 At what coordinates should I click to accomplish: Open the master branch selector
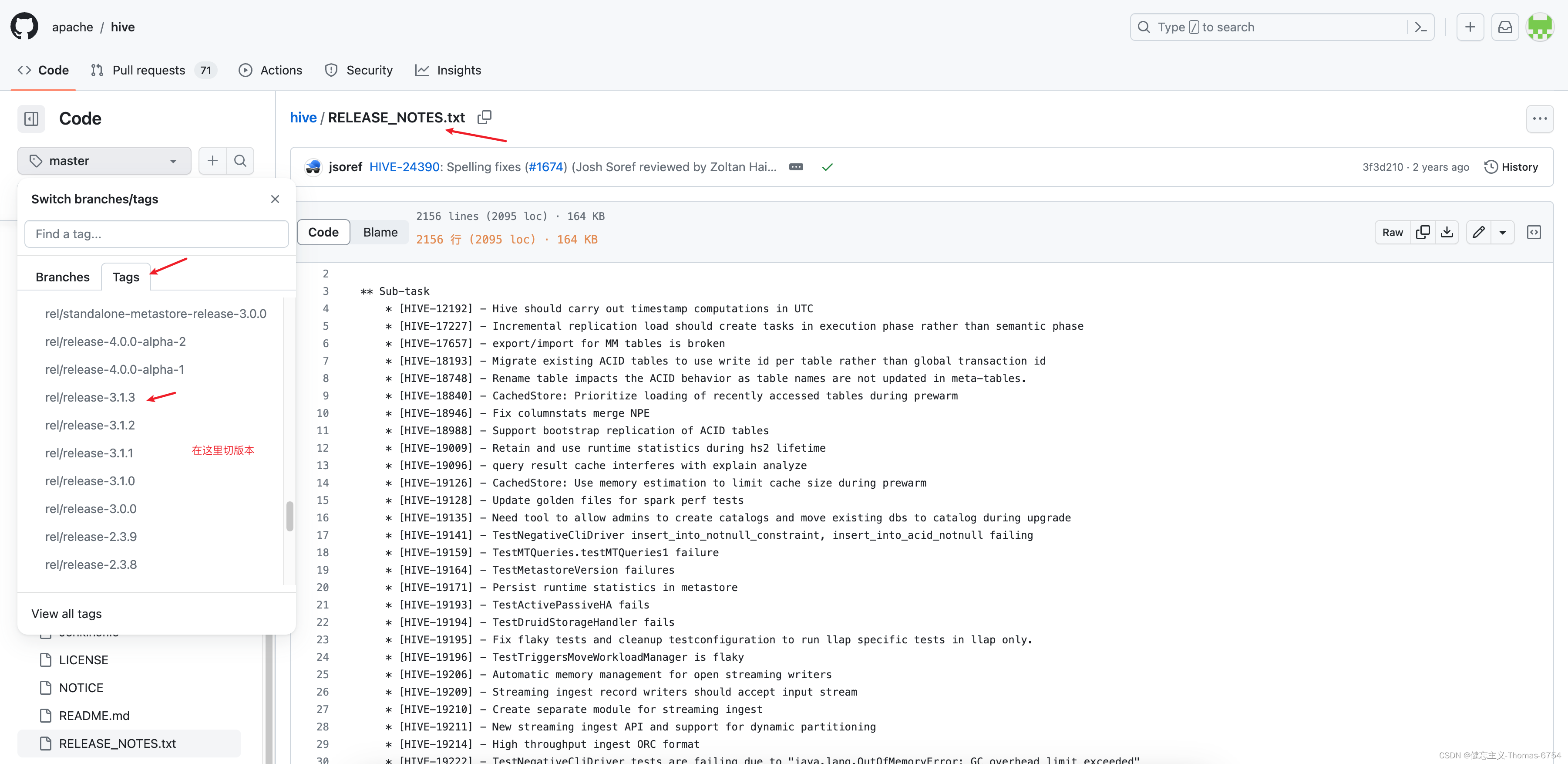pos(104,160)
